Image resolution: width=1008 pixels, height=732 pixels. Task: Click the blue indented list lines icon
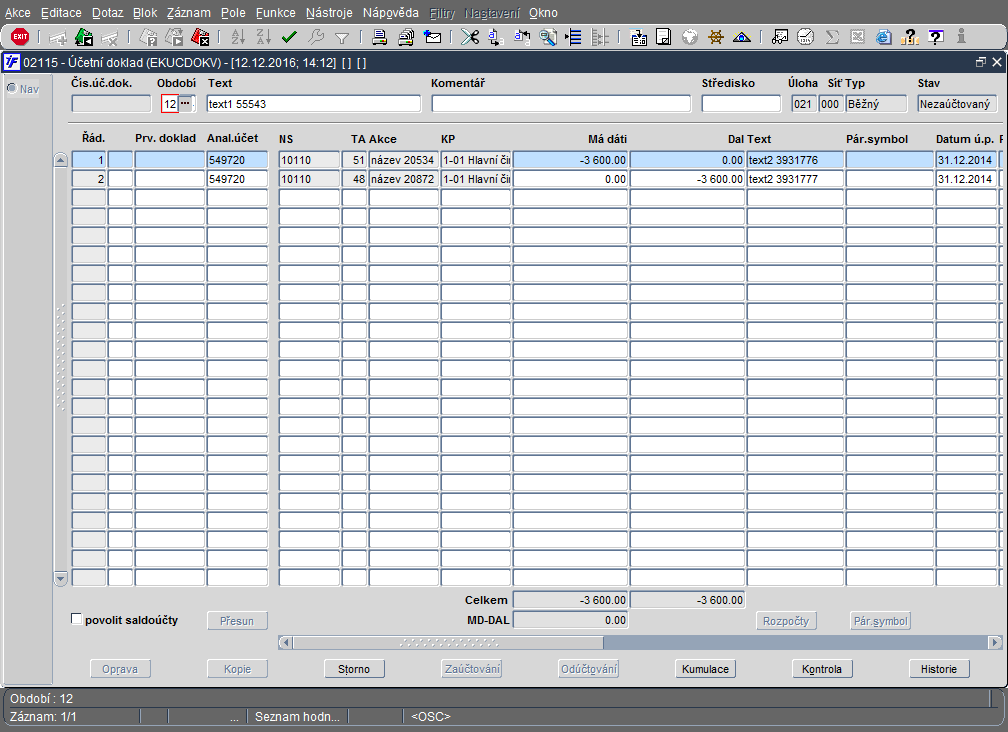[573, 37]
